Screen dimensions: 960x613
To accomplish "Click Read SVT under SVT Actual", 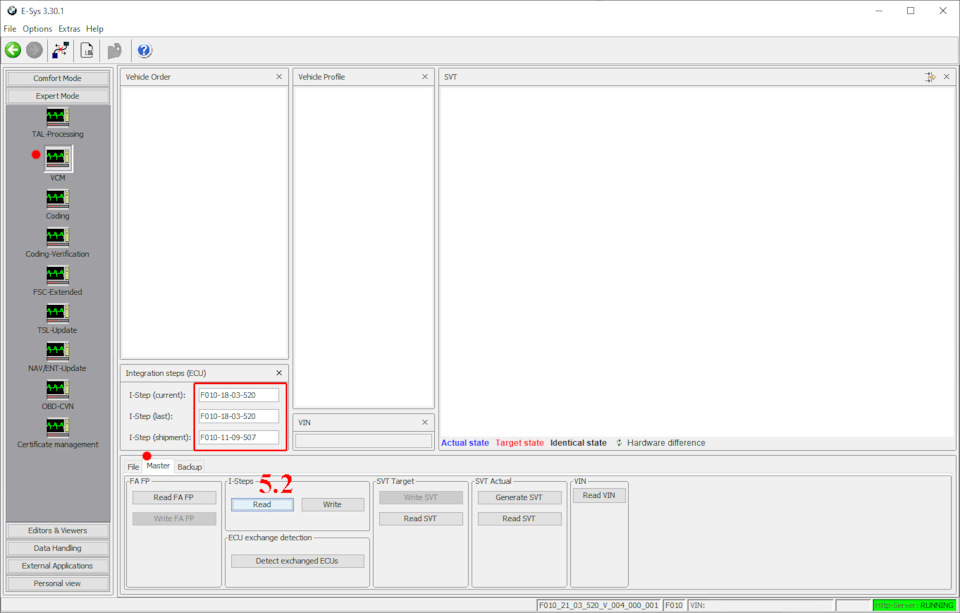I will tap(519, 518).
